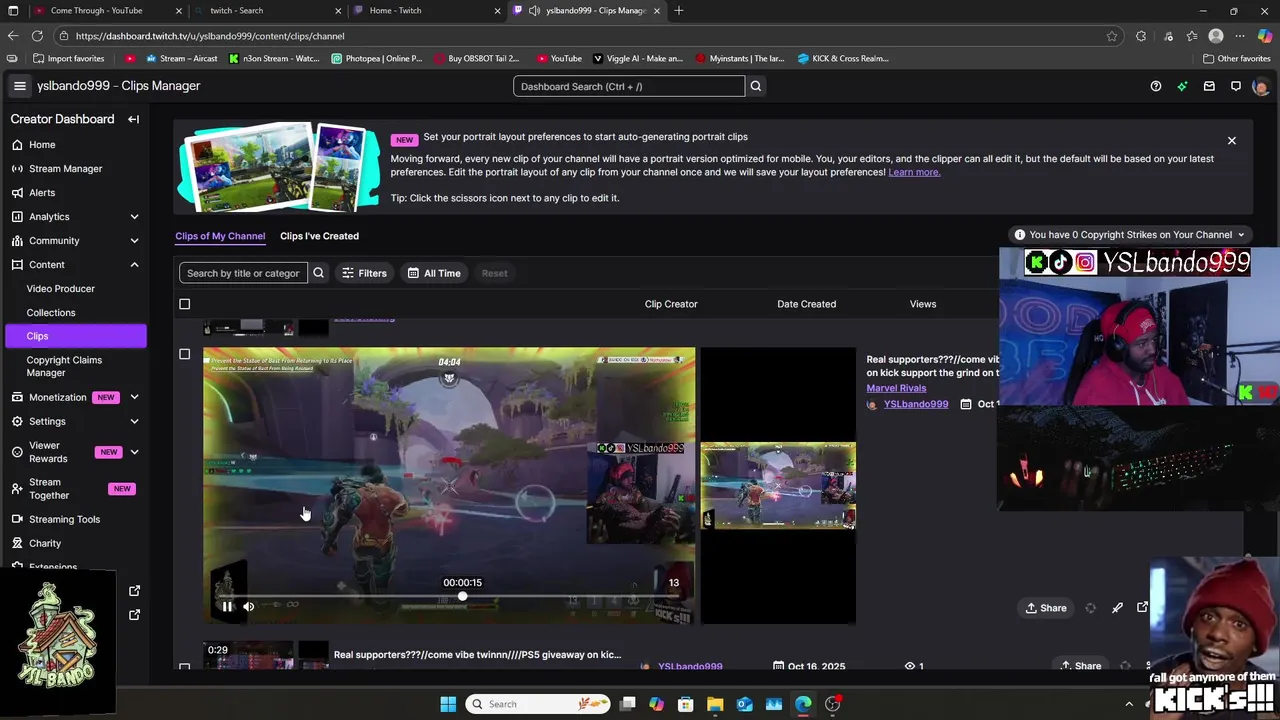Open the Marvel Rivals game link
The height and width of the screenshot is (720, 1280).
896,388
